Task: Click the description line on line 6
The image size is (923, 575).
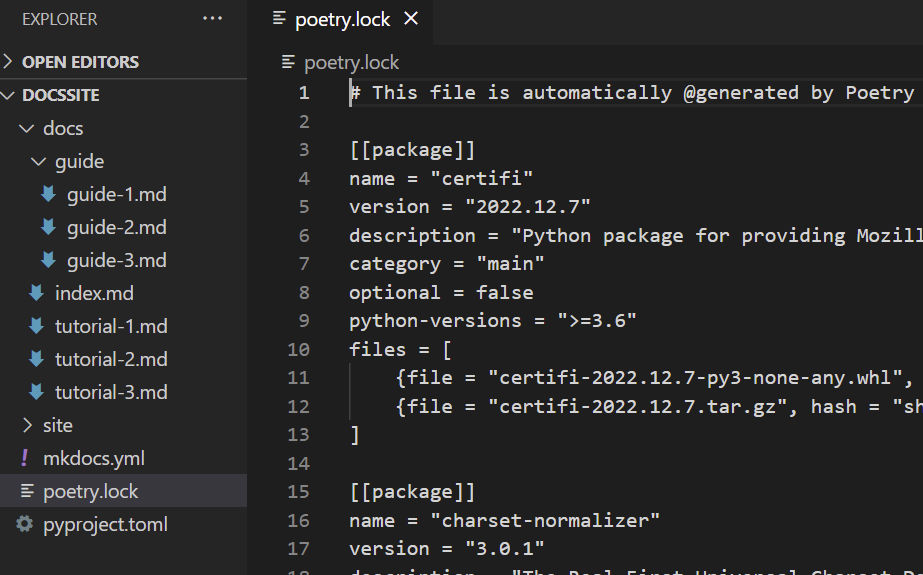Action: [x=636, y=235]
